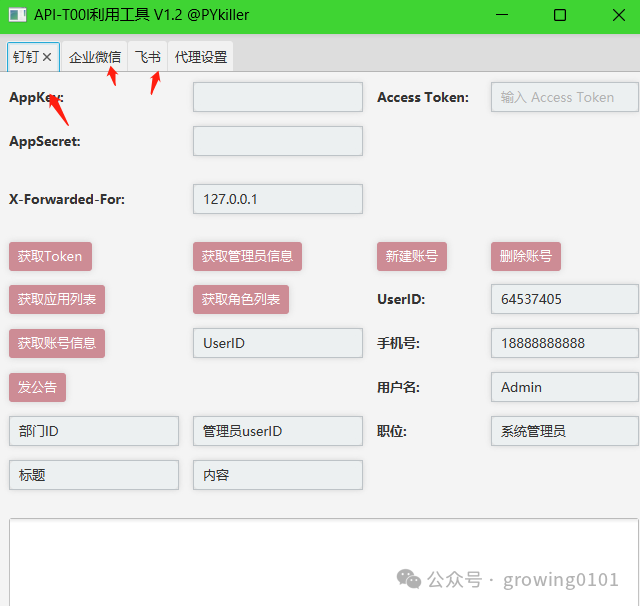
Task: Click the 新建账号 button
Action: (412, 256)
